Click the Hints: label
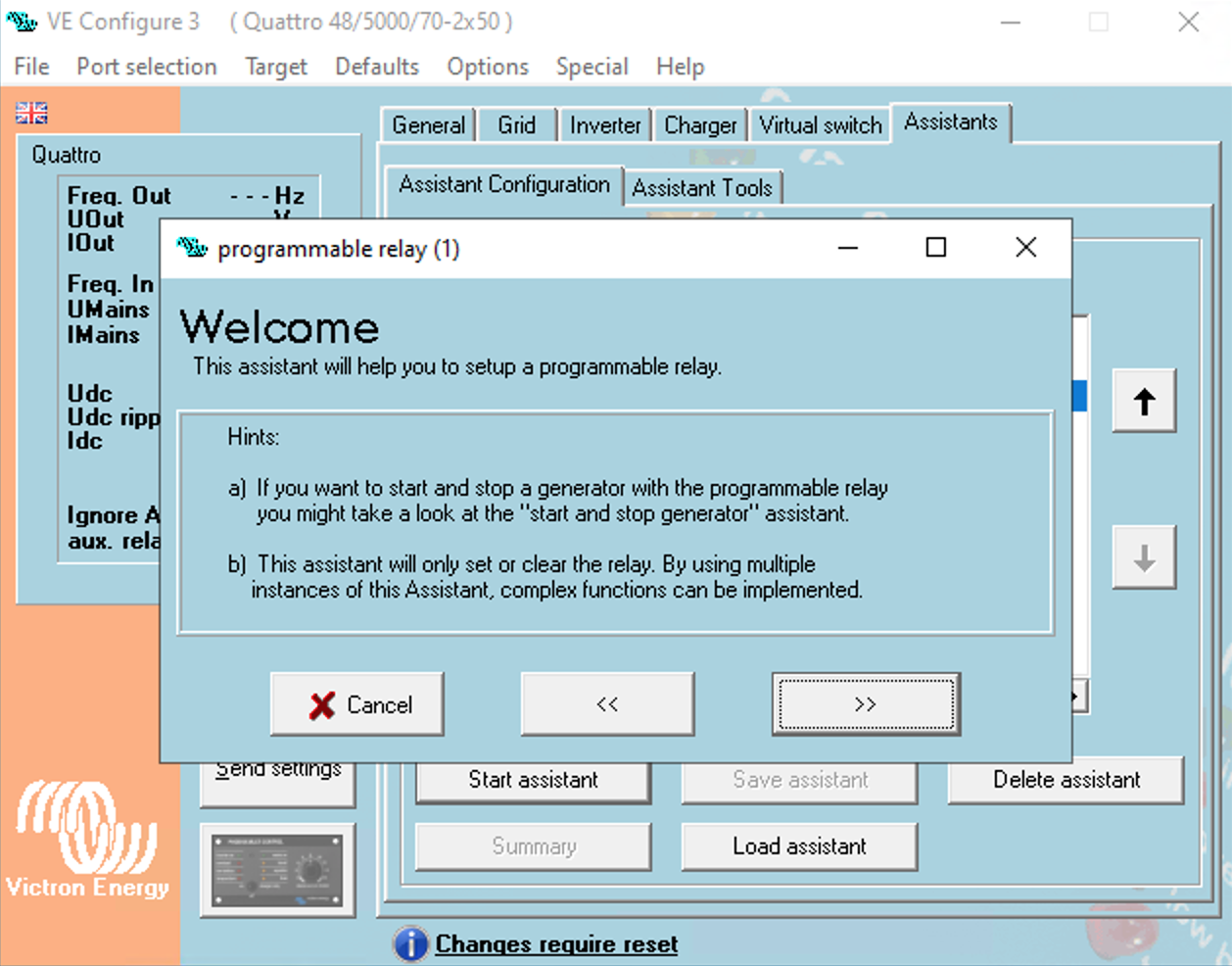 (254, 437)
